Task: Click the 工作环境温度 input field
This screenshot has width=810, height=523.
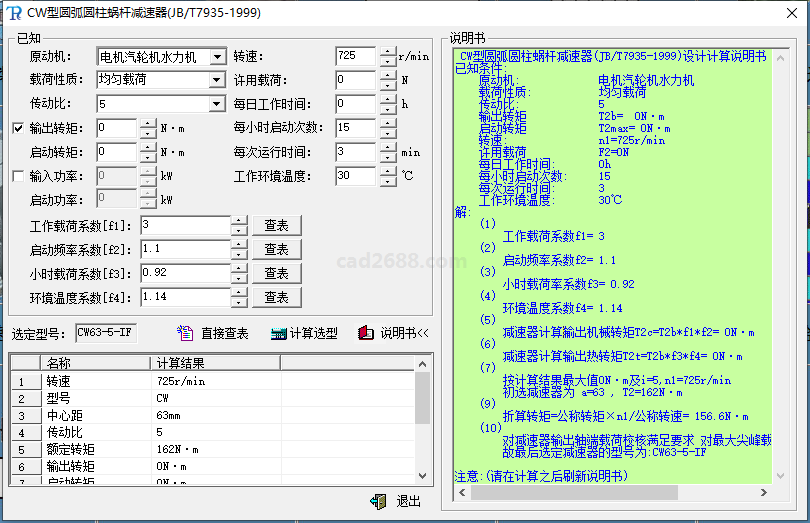Action: coord(356,176)
